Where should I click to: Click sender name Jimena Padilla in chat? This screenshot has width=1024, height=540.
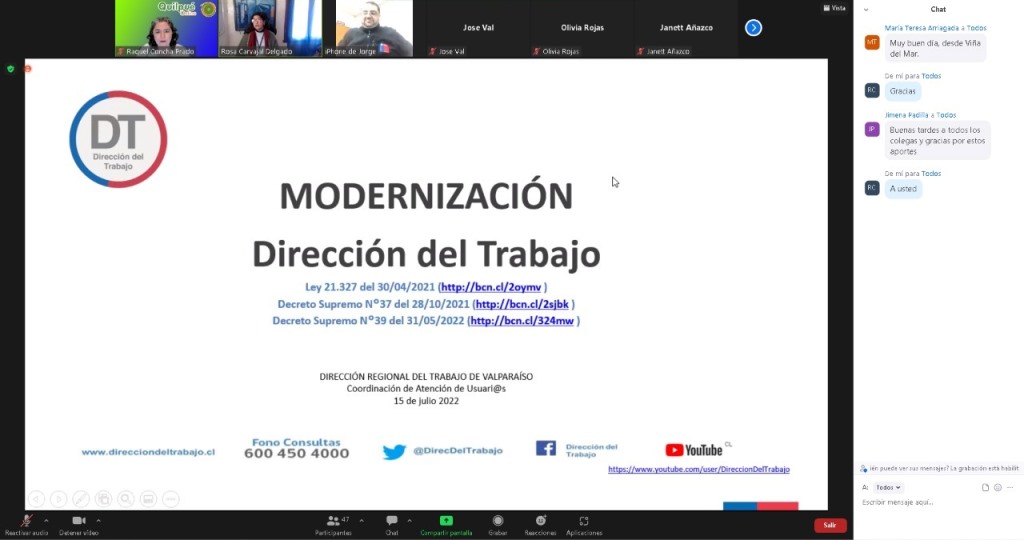click(x=906, y=115)
